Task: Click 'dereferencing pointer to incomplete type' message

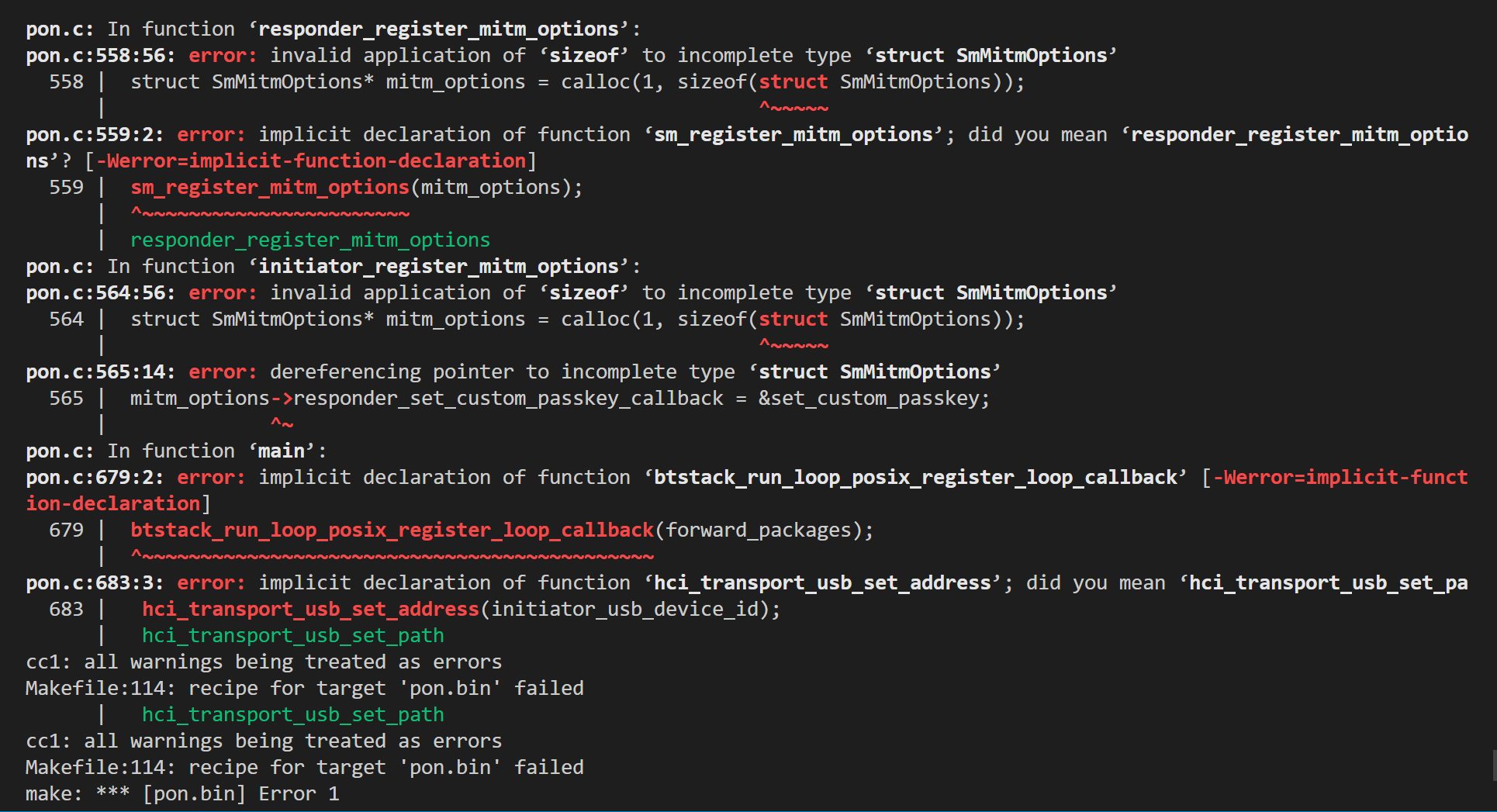Action: tap(503, 372)
